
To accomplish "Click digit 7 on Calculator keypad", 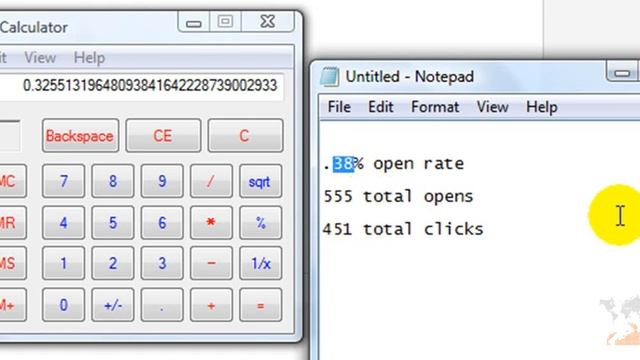I will pos(63,181).
